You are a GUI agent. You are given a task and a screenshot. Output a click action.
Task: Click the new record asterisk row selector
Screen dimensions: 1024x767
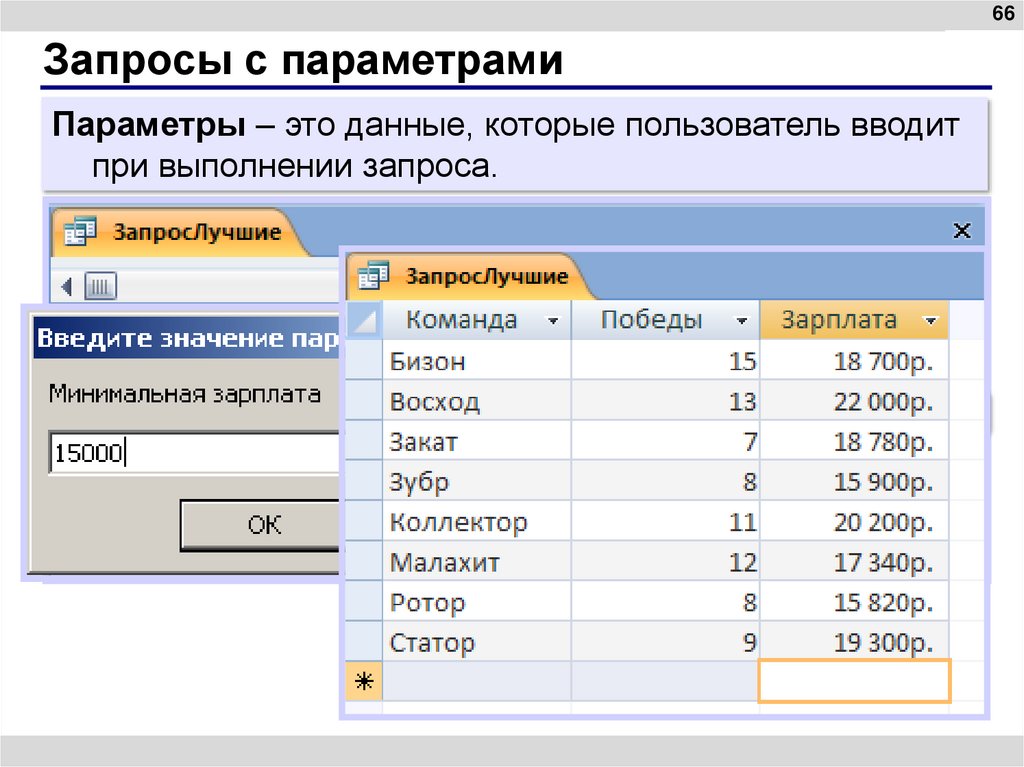pos(364,681)
